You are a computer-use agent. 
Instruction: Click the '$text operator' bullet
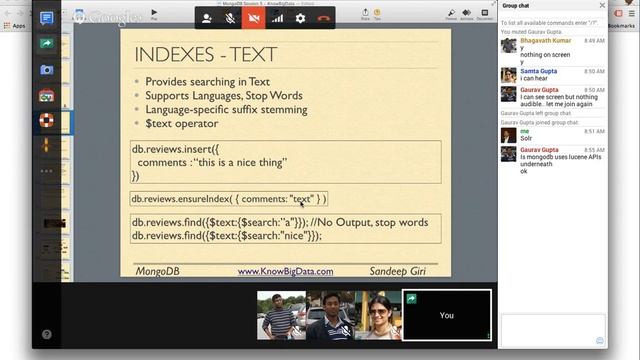tap(182, 123)
